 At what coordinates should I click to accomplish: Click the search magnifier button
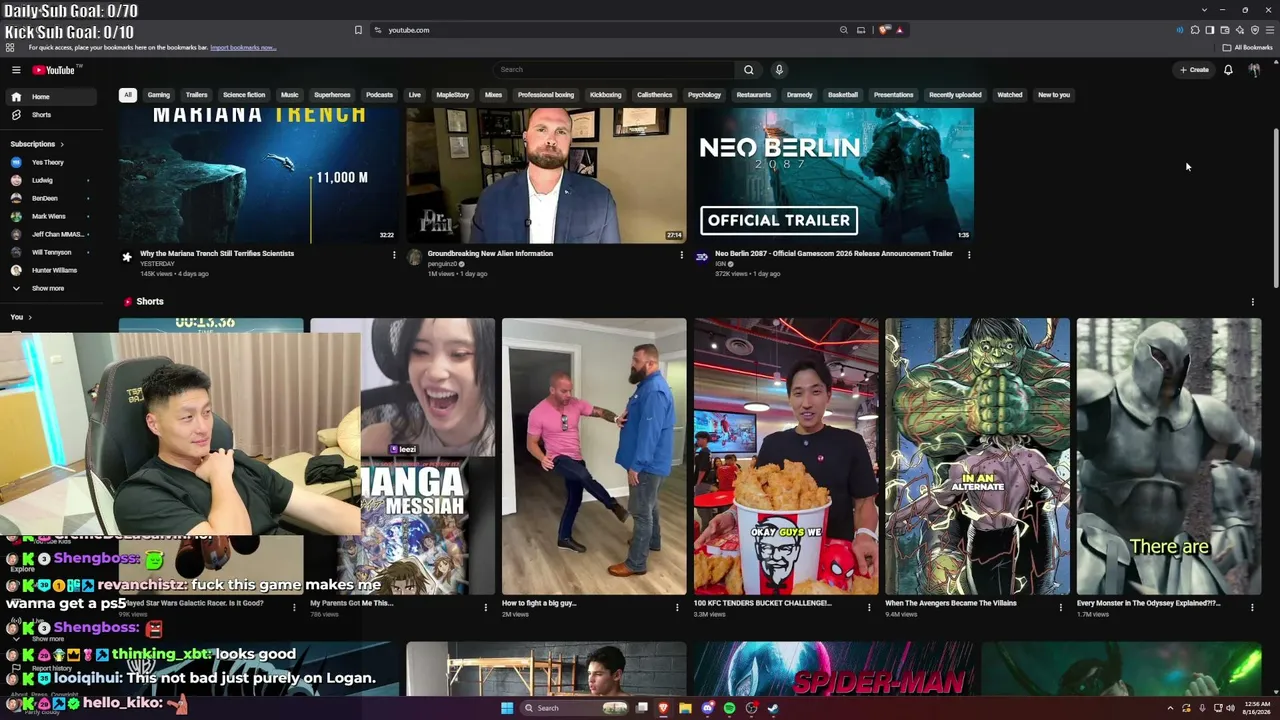coord(748,70)
